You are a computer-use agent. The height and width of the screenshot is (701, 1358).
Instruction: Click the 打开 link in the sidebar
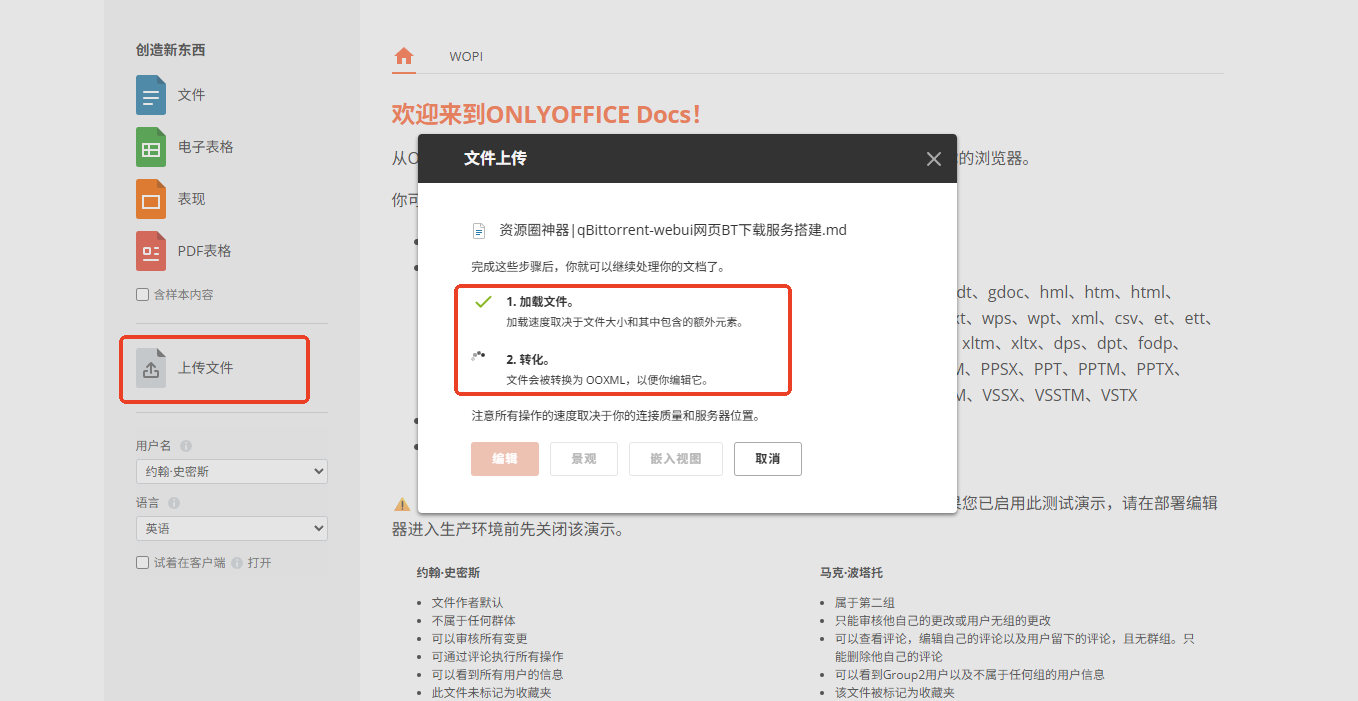pyautogui.click(x=260, y=563)
